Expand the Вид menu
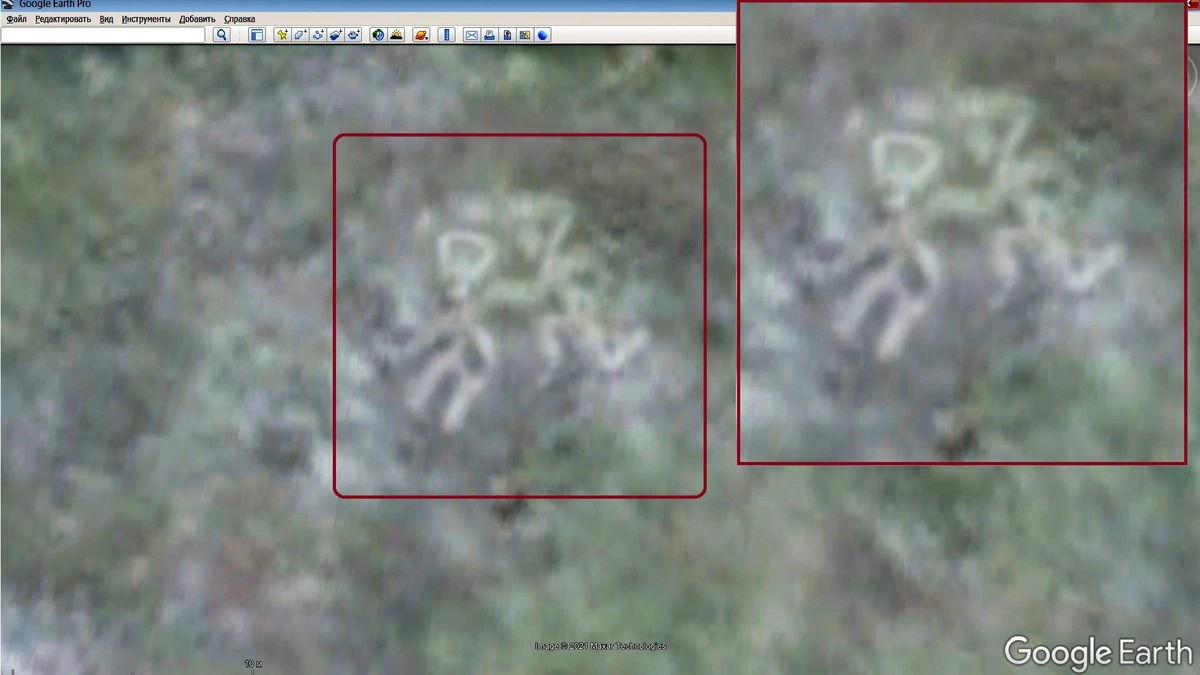 click(x=106, y=19)
